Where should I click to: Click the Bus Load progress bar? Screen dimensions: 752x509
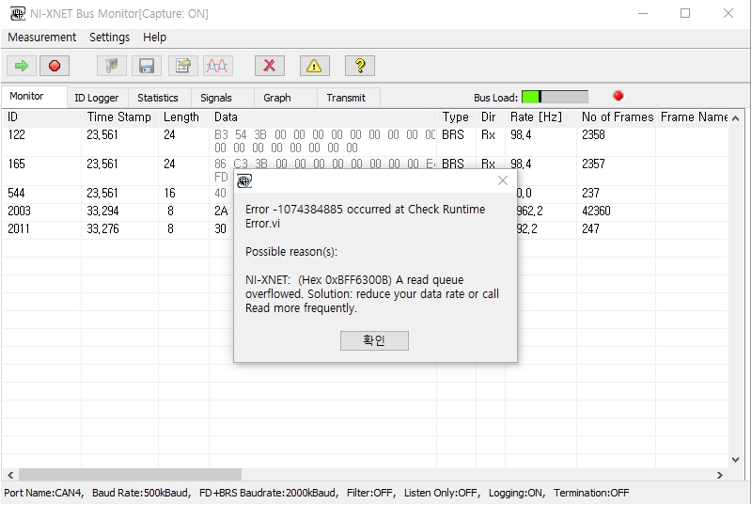click(555, 97)
